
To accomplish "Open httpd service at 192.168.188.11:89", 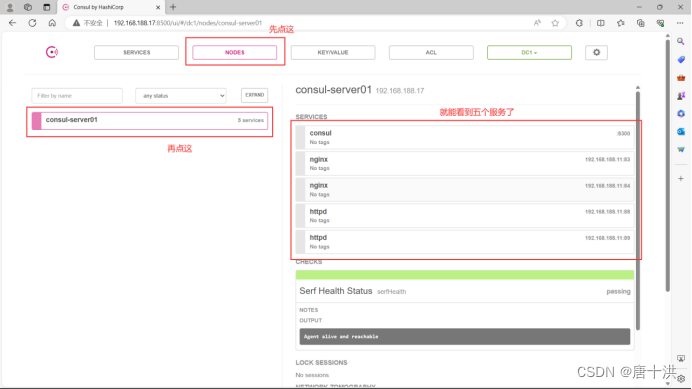I will click(x=465, y=242).
